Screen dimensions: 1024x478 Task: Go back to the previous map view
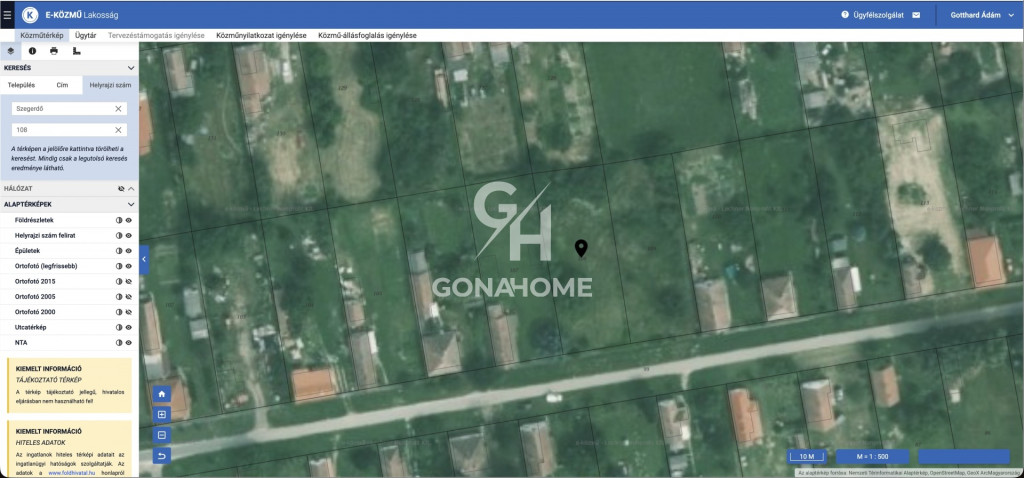click(x=162, y=456)
